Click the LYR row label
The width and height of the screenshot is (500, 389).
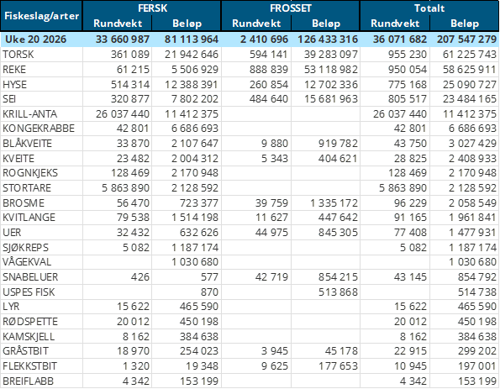pyautogui.click(x=11, y=306)
